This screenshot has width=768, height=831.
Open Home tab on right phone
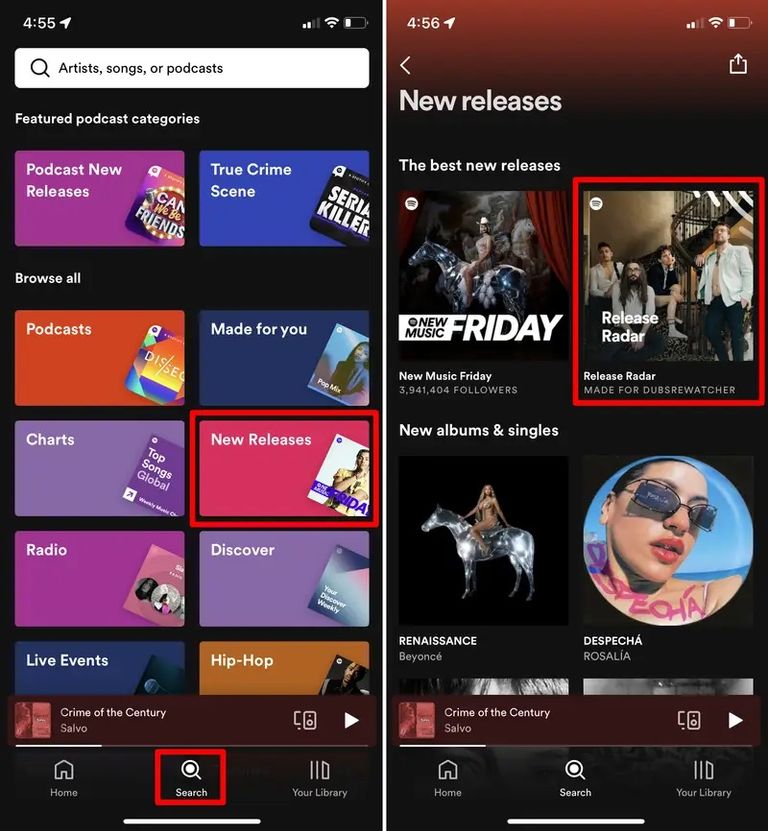(x=448, y=778)
